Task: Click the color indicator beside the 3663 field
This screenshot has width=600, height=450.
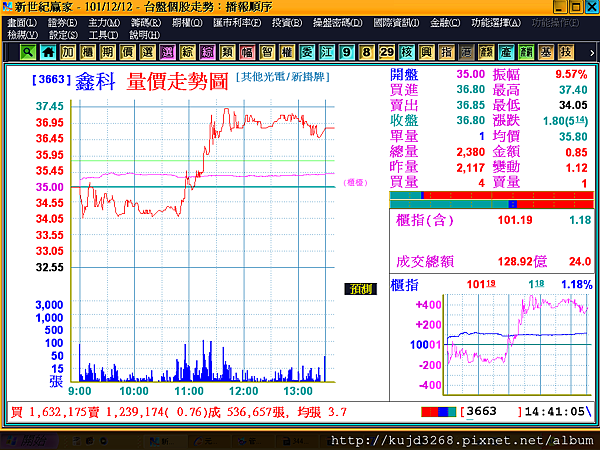Action: (439, 412)
